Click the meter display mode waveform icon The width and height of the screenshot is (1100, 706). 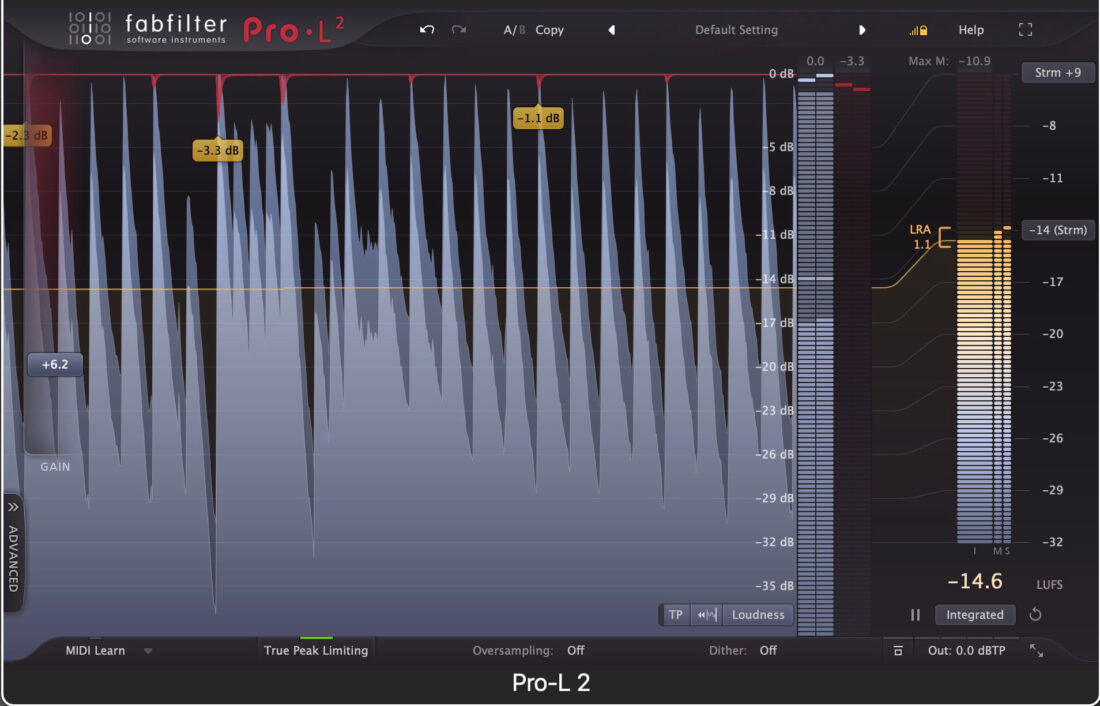[706, 615]
